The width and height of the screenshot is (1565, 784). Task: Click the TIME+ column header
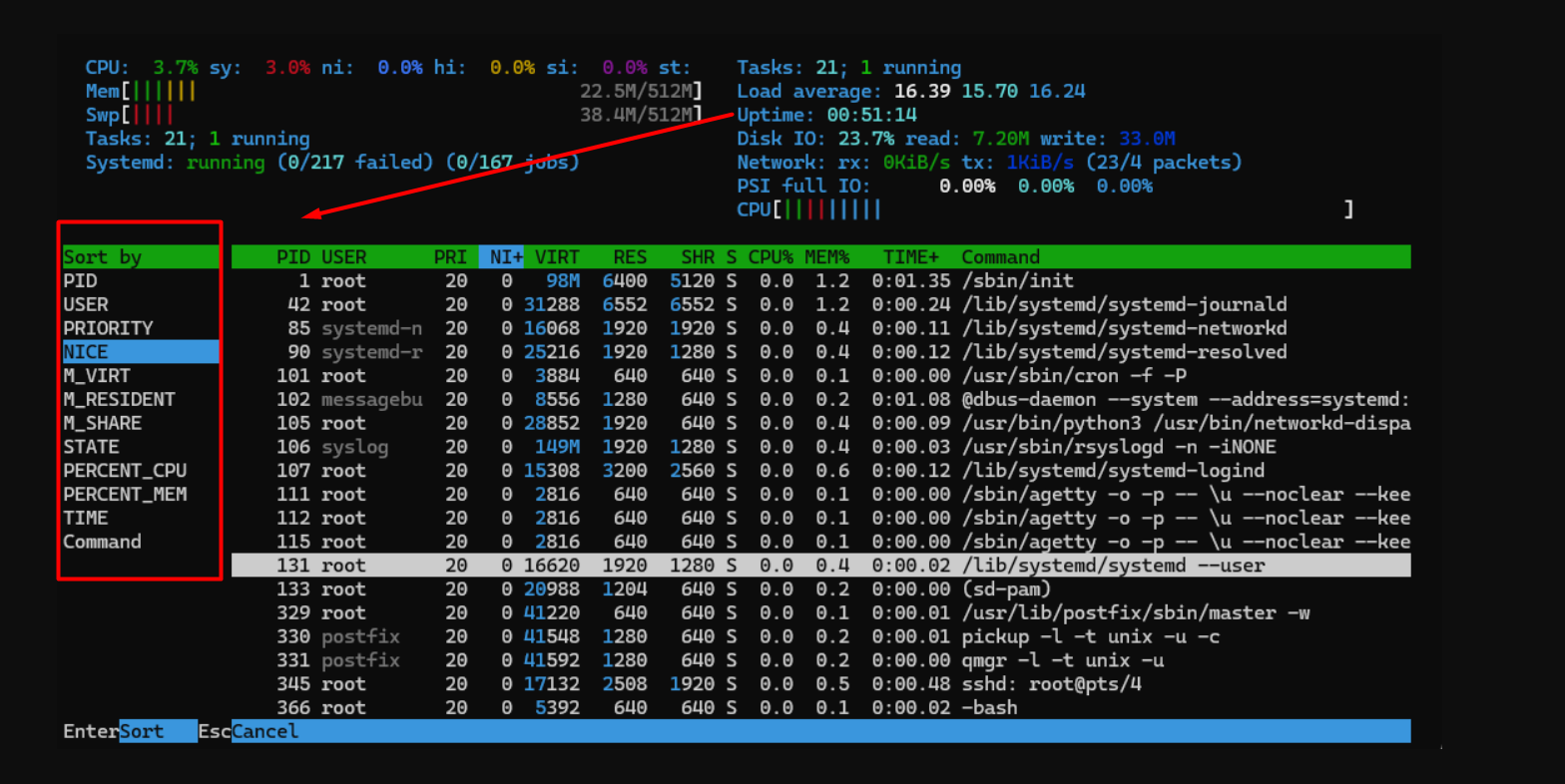coord(910,257)
